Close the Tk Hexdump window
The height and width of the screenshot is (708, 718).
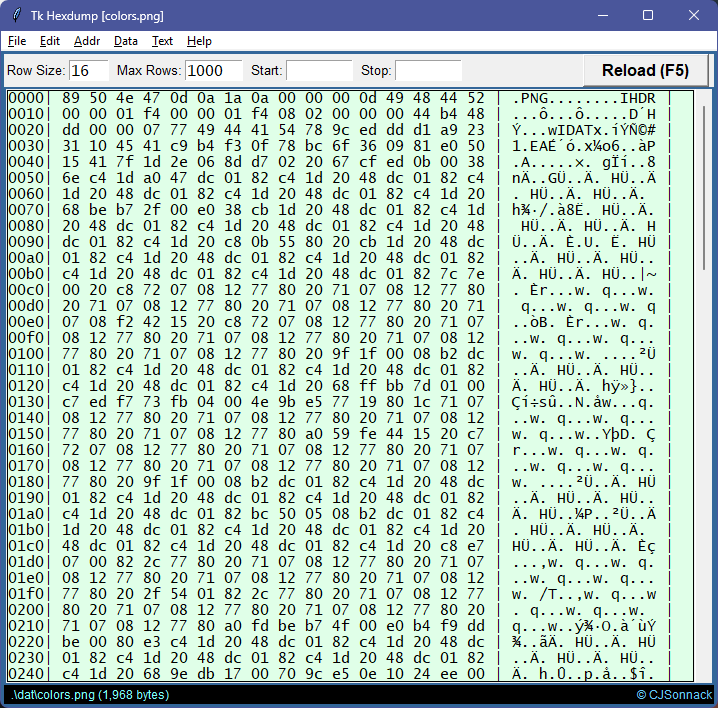tap(694, 16)
